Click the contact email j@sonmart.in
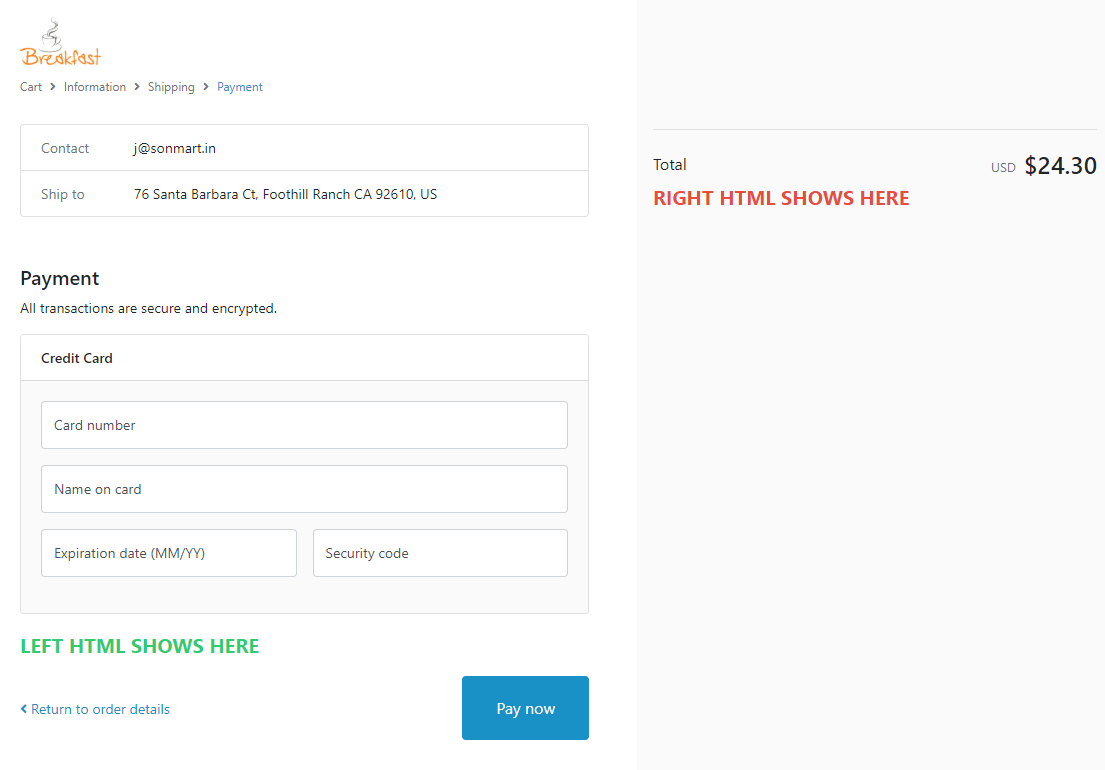 (175, 148)
